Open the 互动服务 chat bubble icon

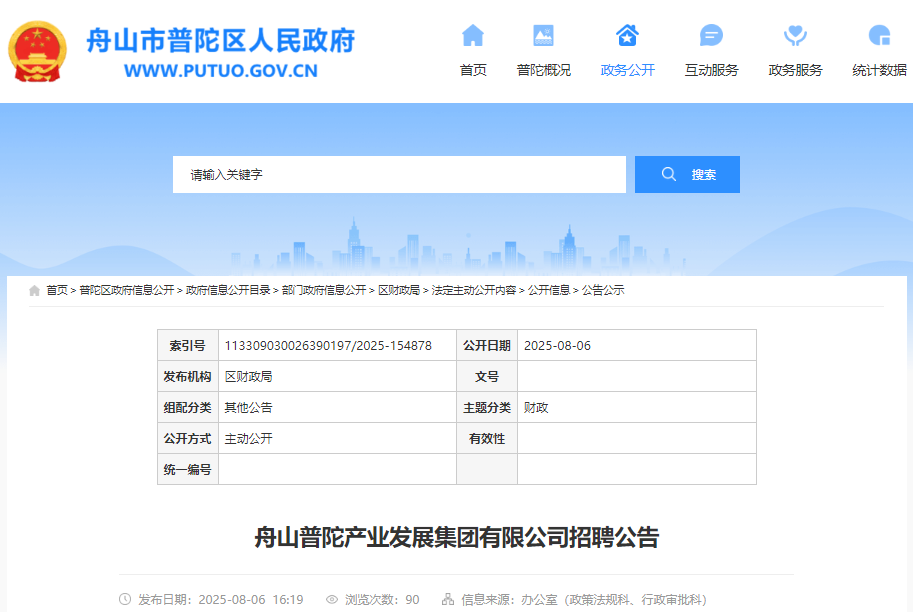tap(711, 36)
